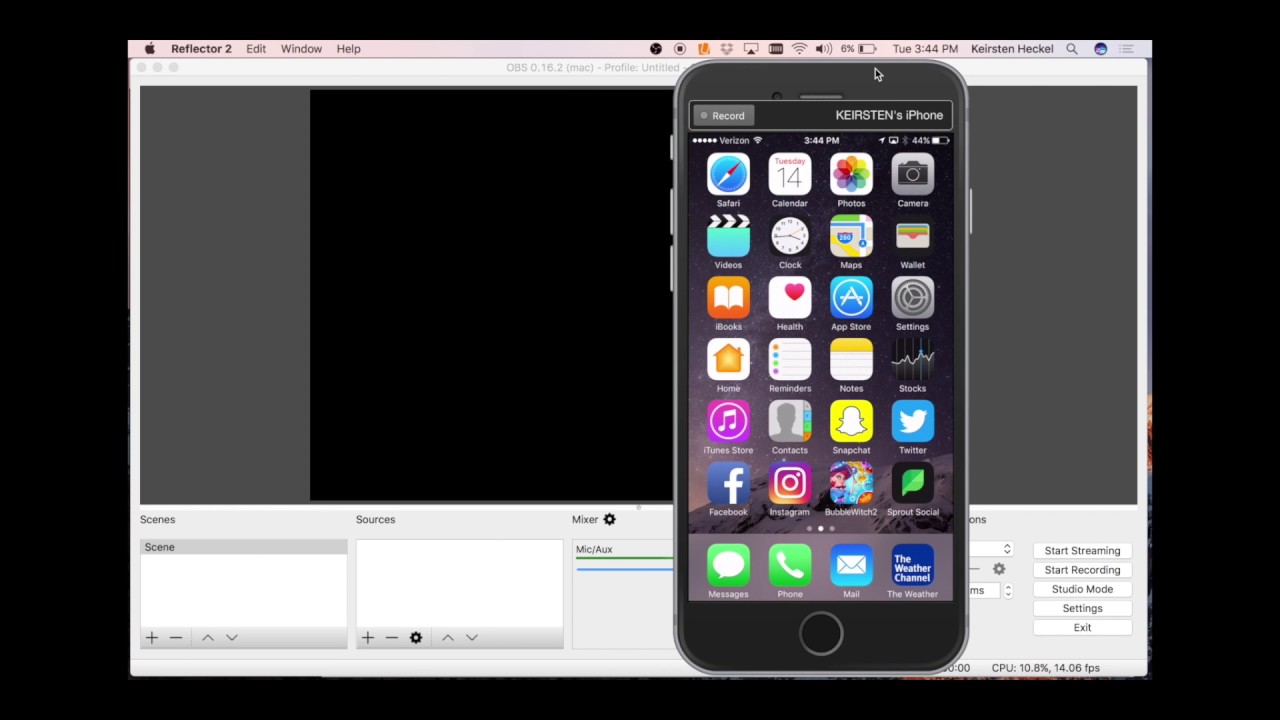Remove the scene with minus button

click(x=176, y=638)
